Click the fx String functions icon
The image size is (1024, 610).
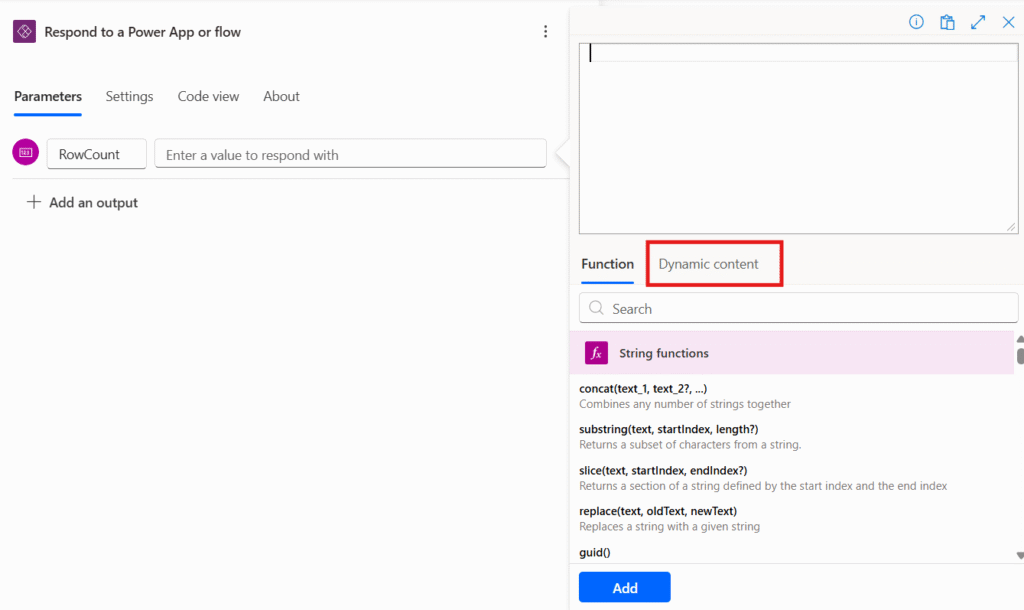pyautogui.click(x=595, y=352)
